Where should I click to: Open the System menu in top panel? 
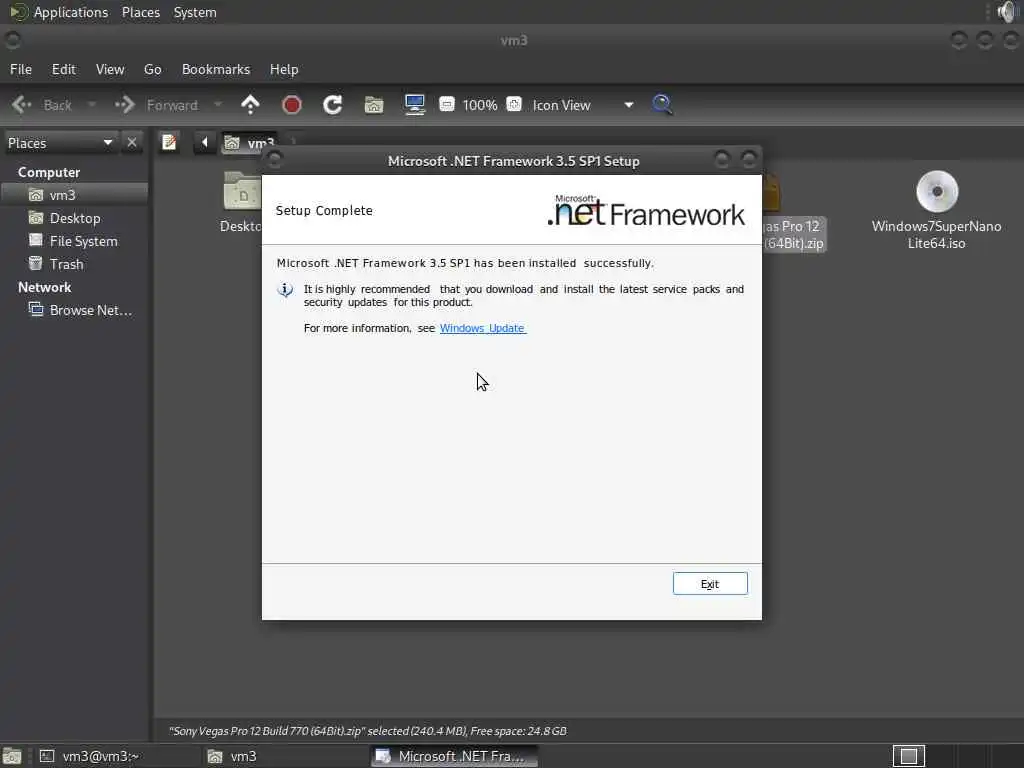tap(195, 12)
